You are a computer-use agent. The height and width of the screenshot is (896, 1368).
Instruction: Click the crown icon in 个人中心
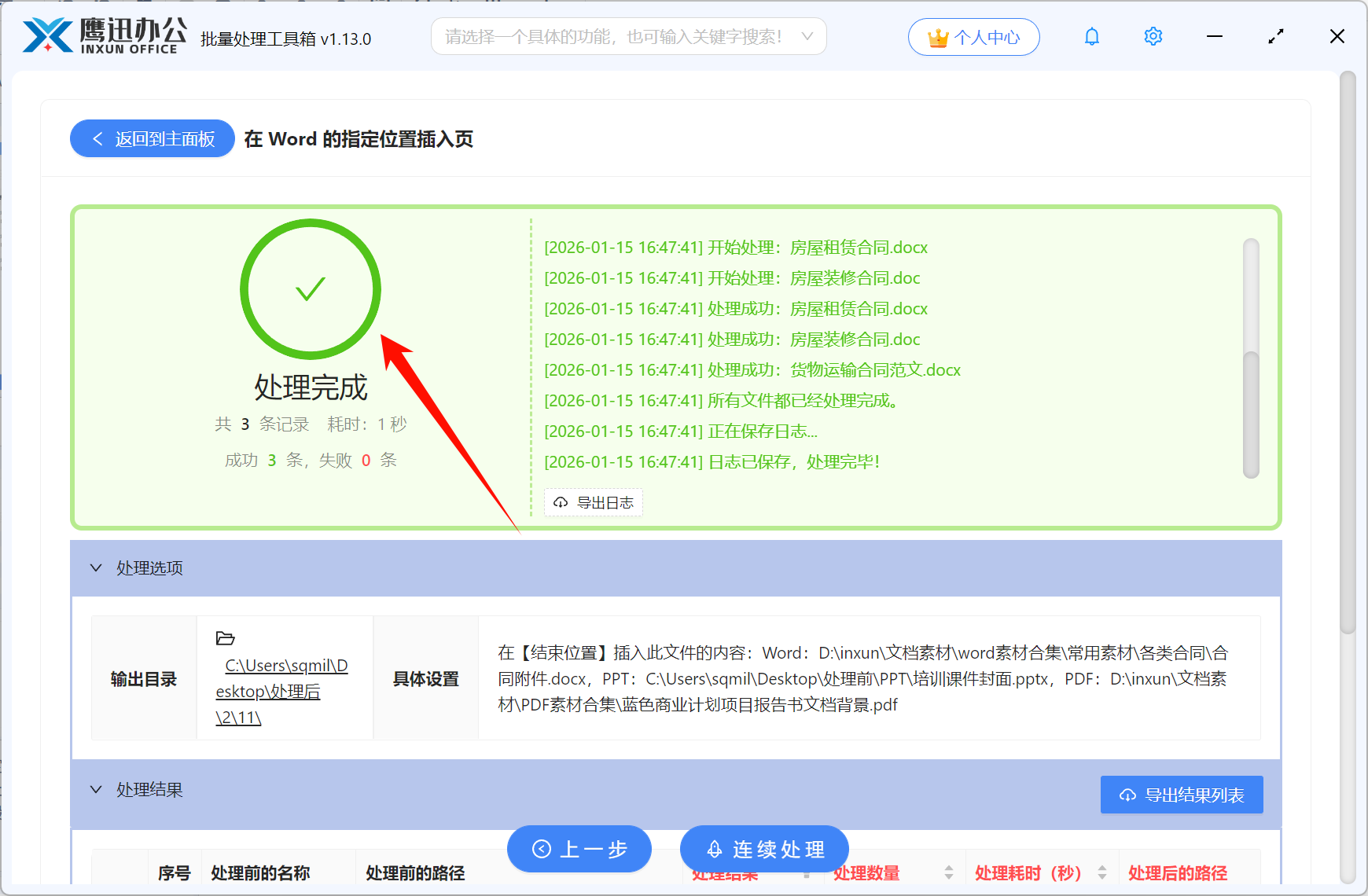(937, 35)
